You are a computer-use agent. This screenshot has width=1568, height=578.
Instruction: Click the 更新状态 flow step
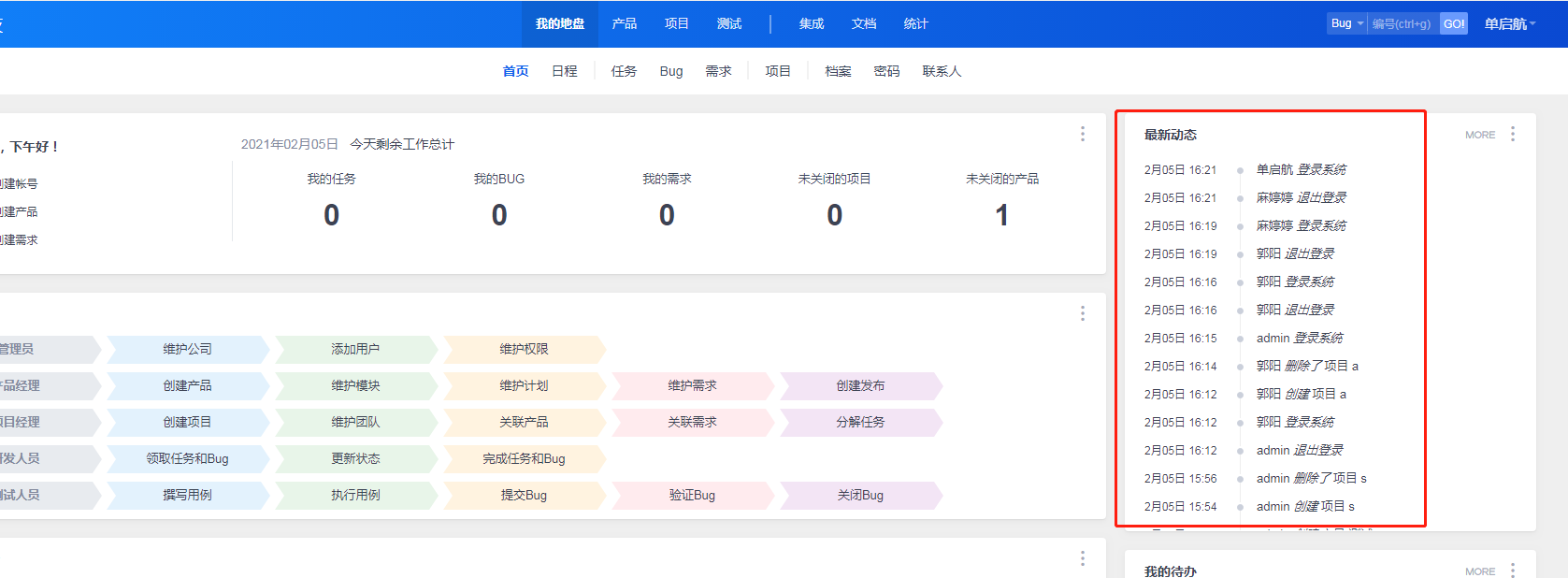(x=356, y=458)
